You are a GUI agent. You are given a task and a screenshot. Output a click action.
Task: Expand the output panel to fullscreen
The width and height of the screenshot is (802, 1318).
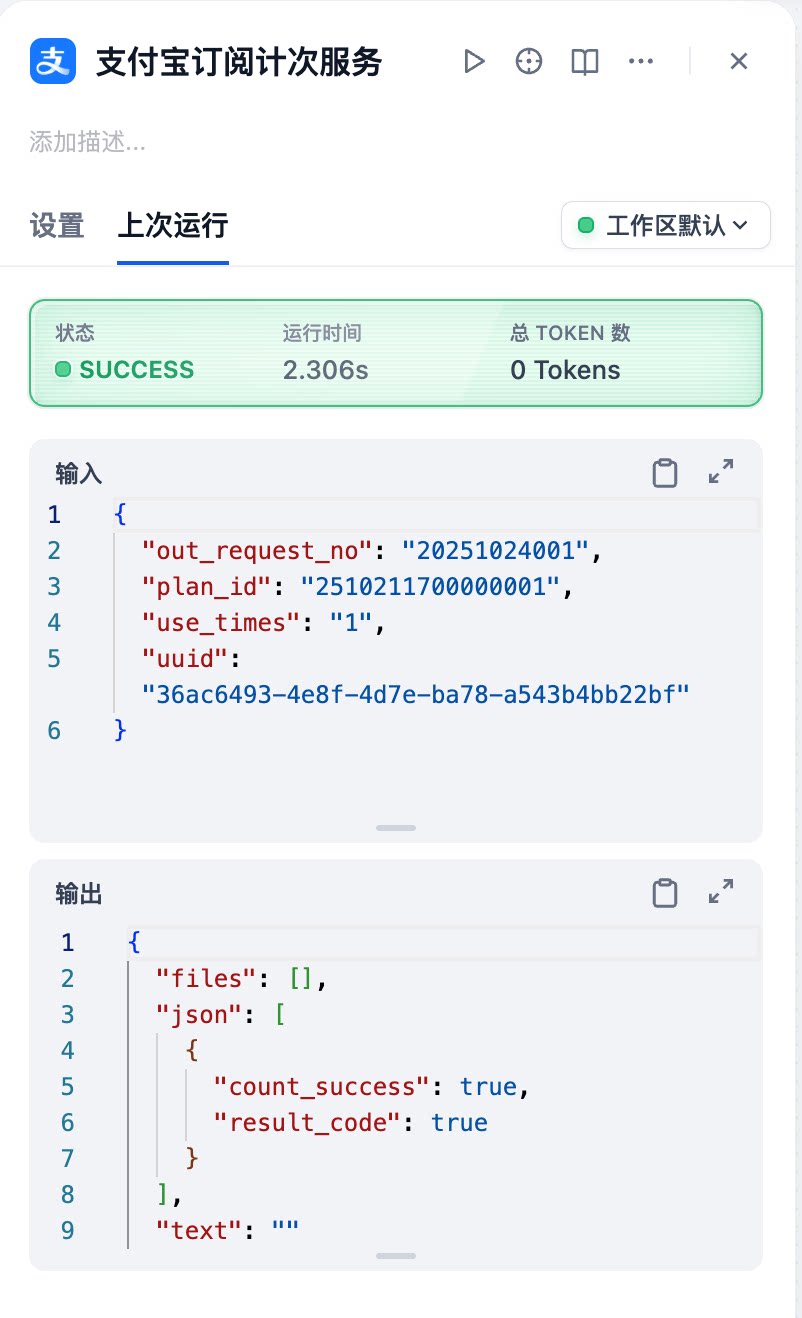[721, 892]
